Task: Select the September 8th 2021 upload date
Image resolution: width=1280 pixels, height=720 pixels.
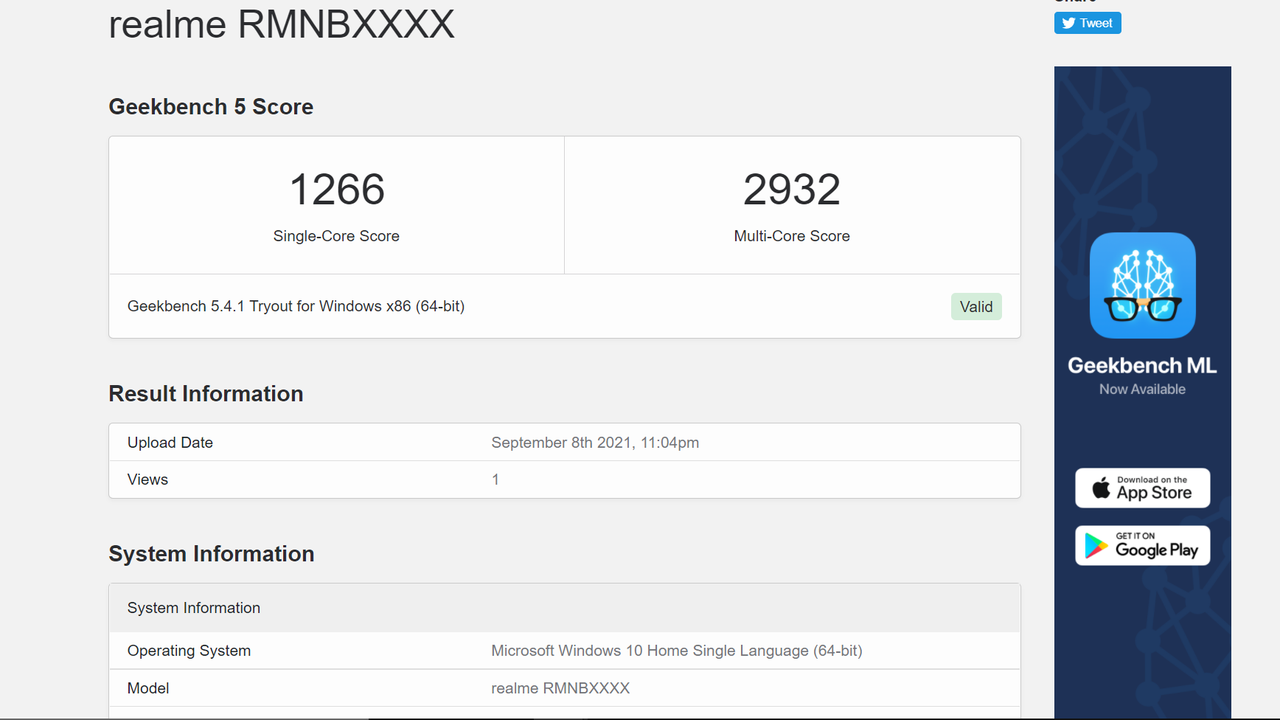Action: pos(595,442)
